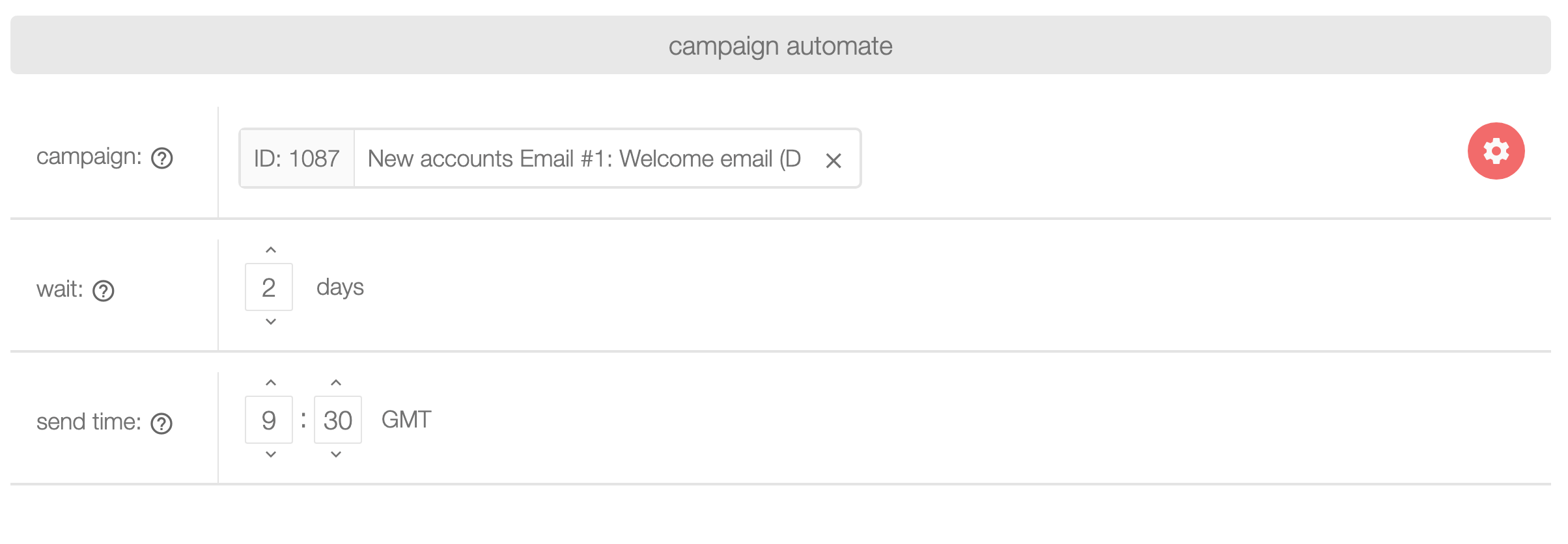Image resolution: width=1568 pixels, height=544 pixels.
Task: Click the hour field showing 9
Action: click(269, 420)
